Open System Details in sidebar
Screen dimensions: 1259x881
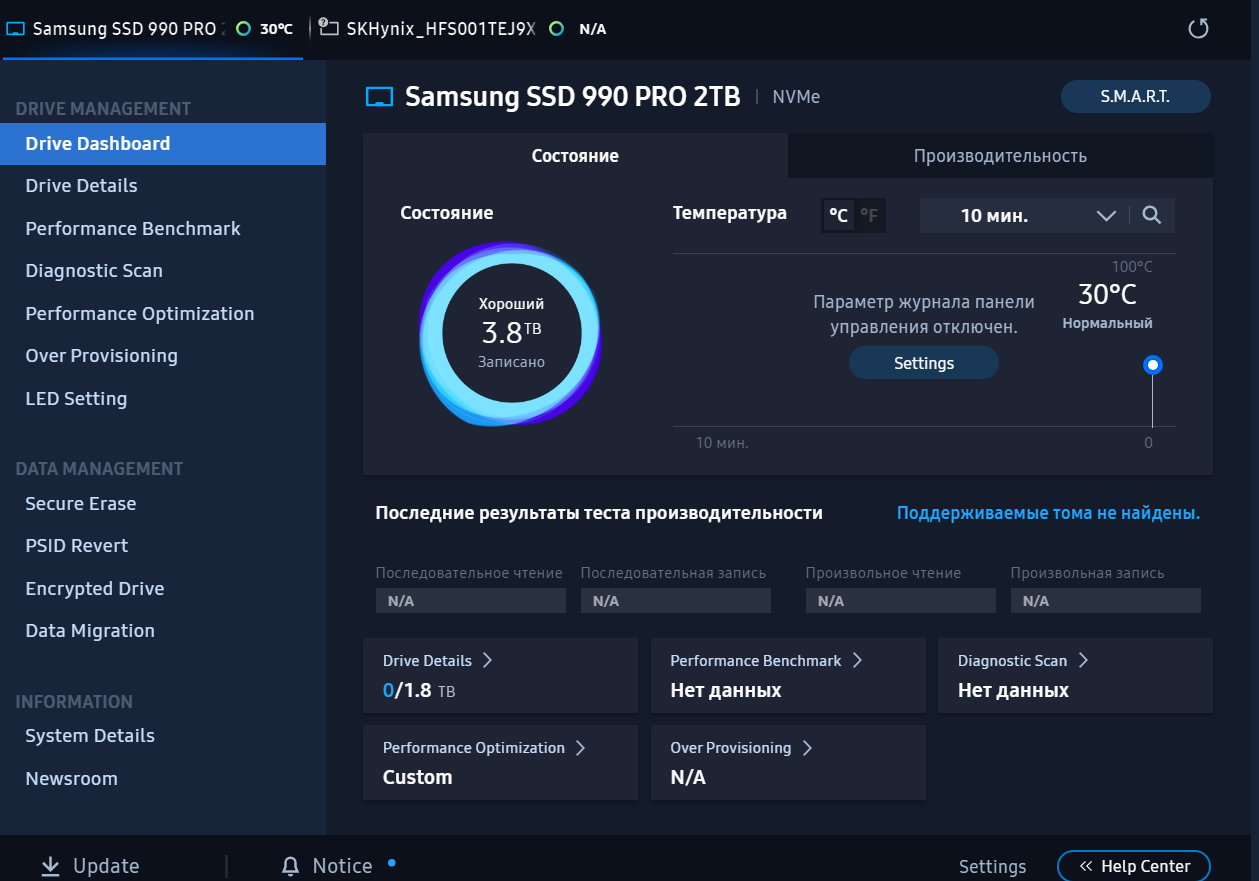click(163, 736)
